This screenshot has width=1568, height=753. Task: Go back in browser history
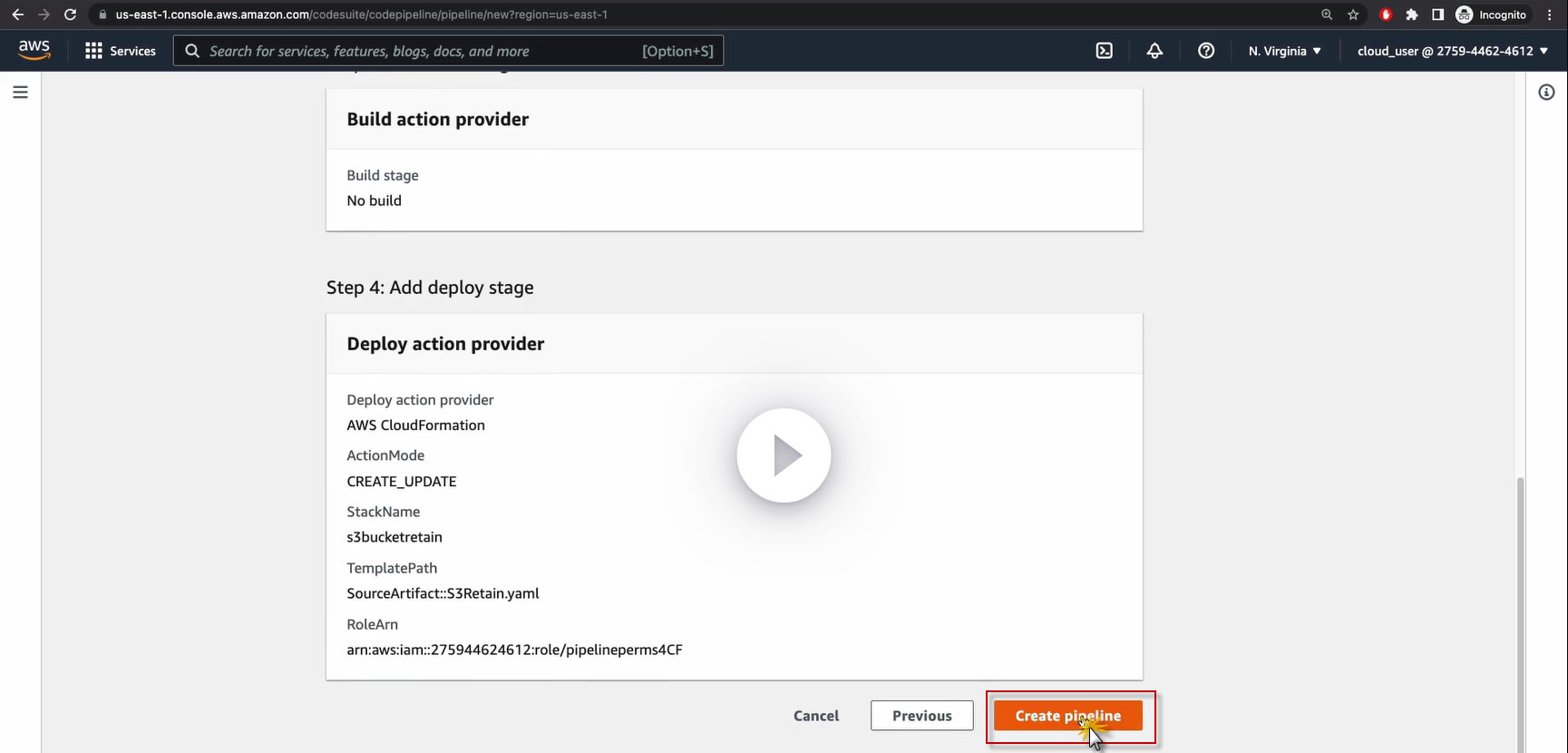17,15
